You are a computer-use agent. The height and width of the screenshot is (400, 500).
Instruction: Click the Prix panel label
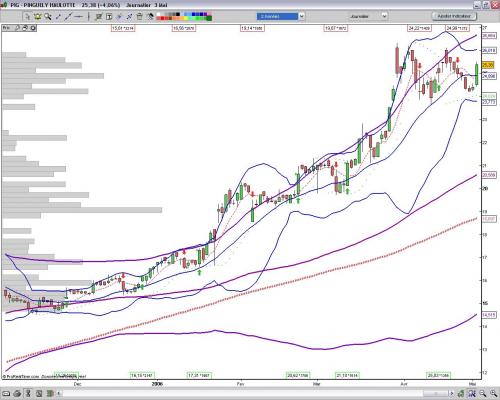click(7, 28)
